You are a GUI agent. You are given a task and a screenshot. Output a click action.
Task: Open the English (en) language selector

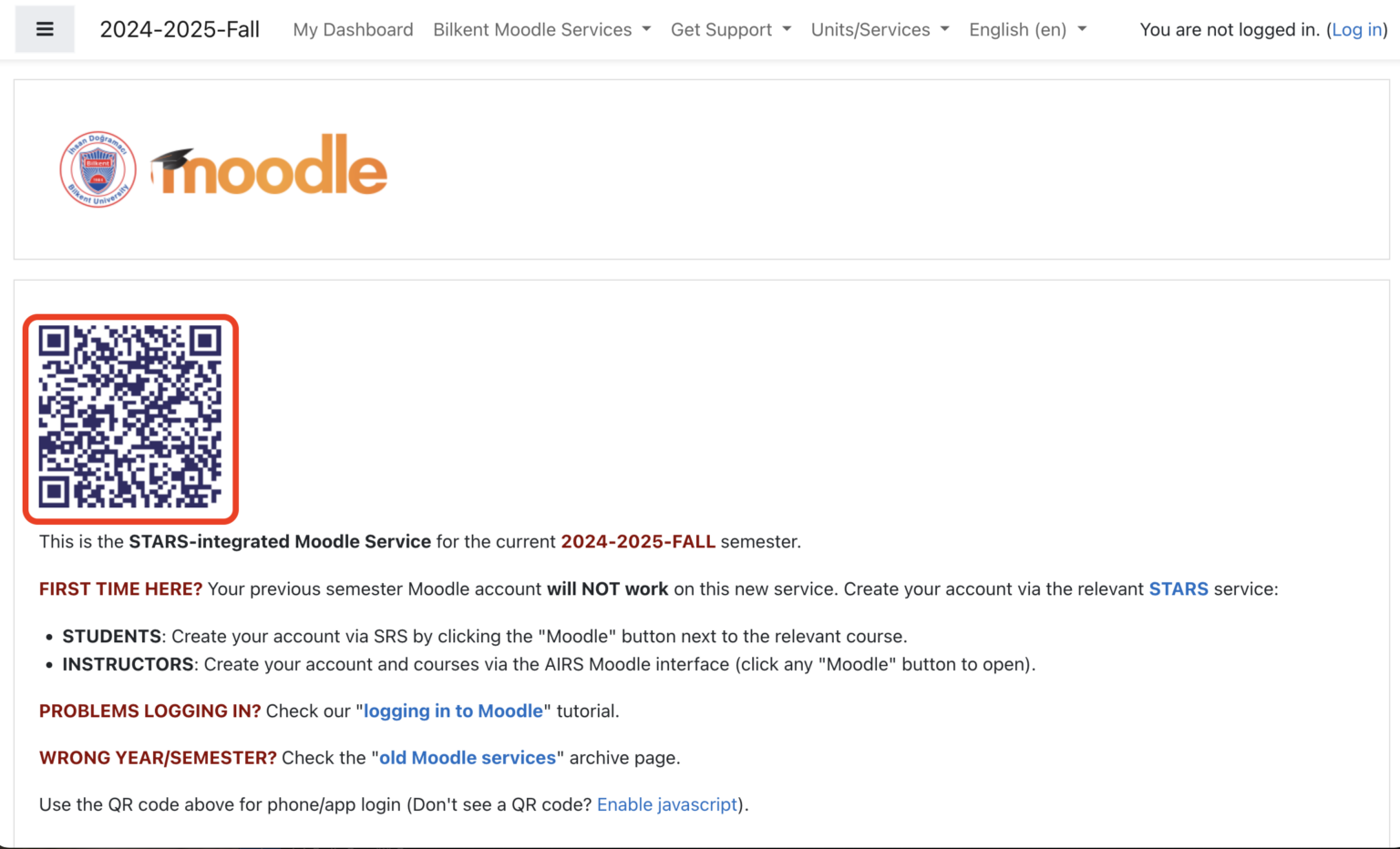click(x=1027, y=29)
